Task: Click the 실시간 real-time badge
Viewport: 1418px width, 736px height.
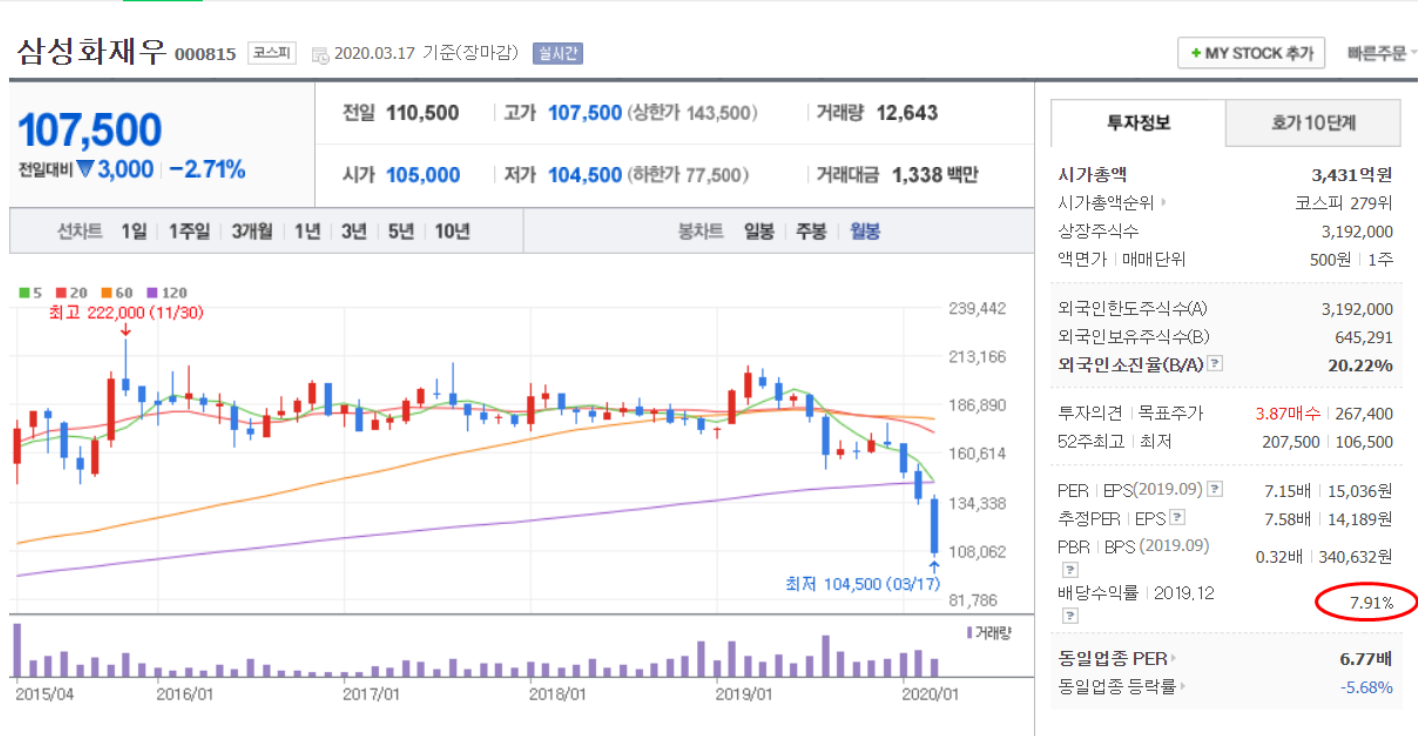Action: [x=559, y=53]
